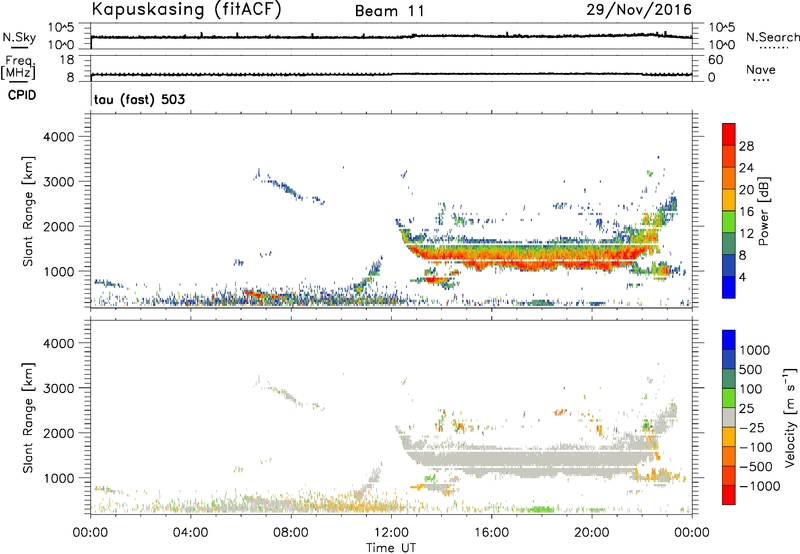Click the red bottom of the velocity colorbar
The height and width of the screenshot is (554, 800).
pyautogui.click(x=729, y=495)
